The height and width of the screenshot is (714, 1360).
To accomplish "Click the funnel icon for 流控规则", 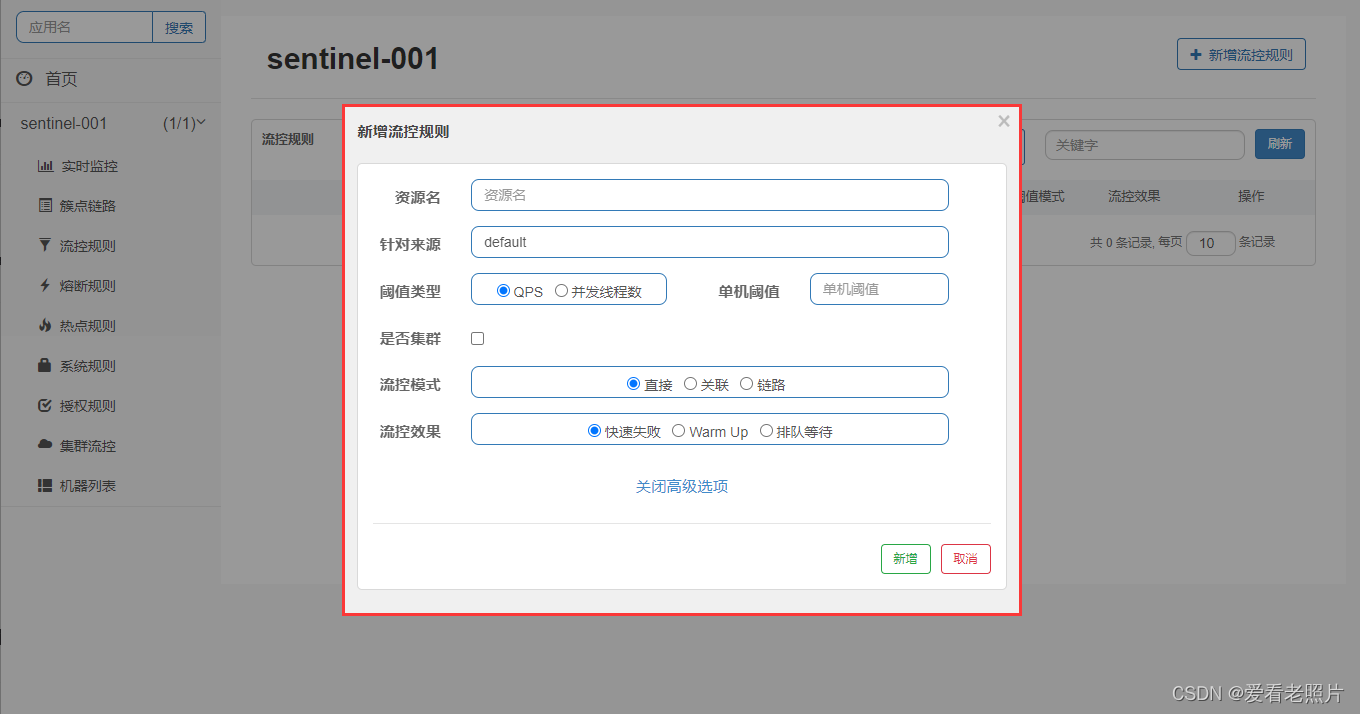I will 44,245.
